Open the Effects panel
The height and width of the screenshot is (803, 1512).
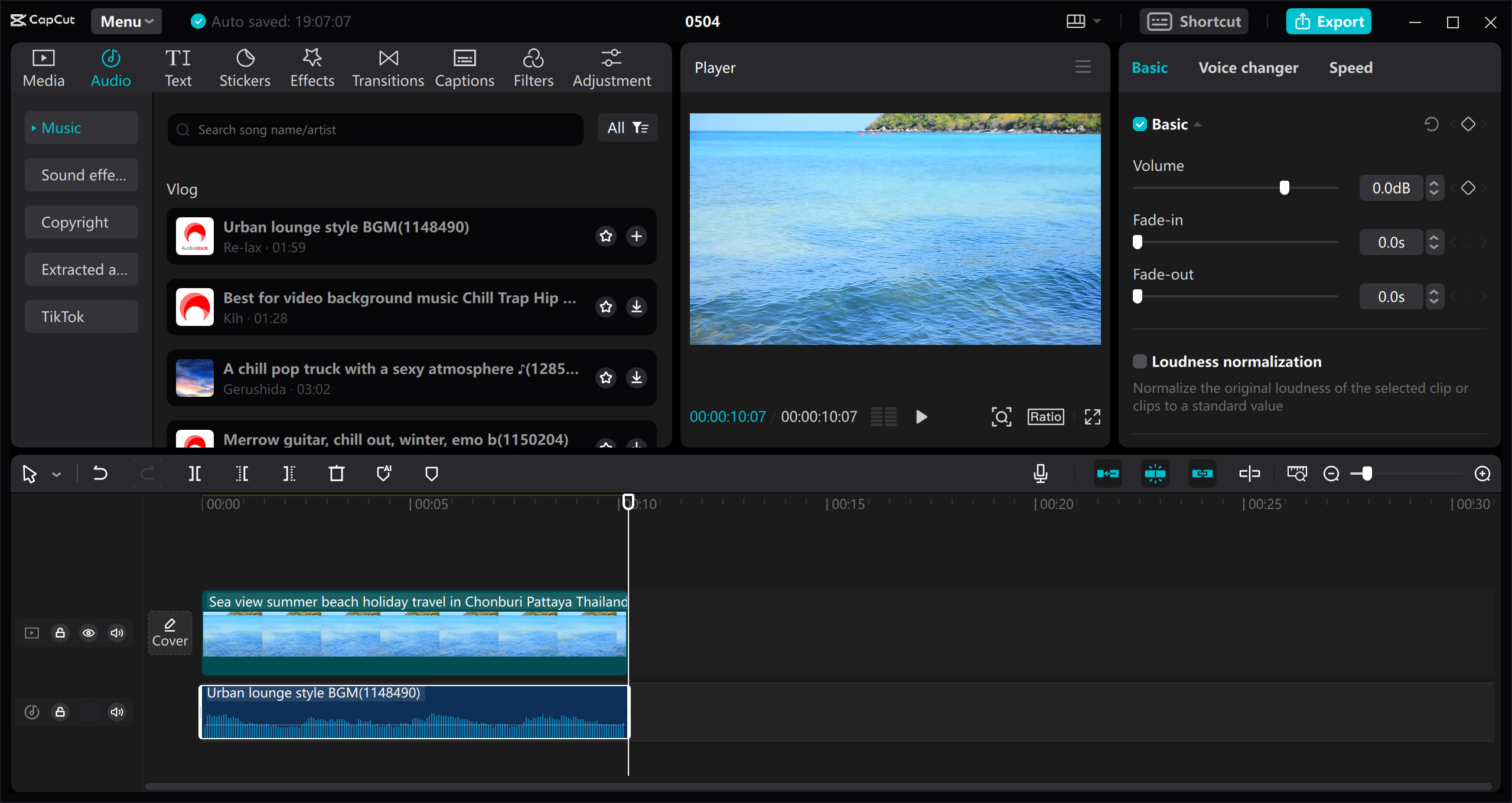coord(312,67)
